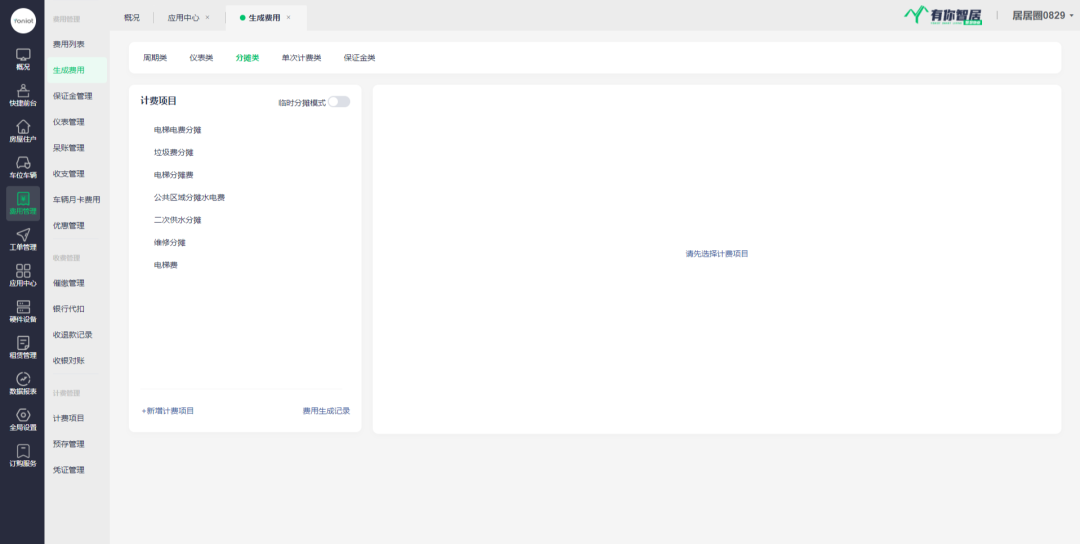Viewport: 1080px width, 544px height.
Task: Close the 应用中心 page tab
Action: [207, 18]
